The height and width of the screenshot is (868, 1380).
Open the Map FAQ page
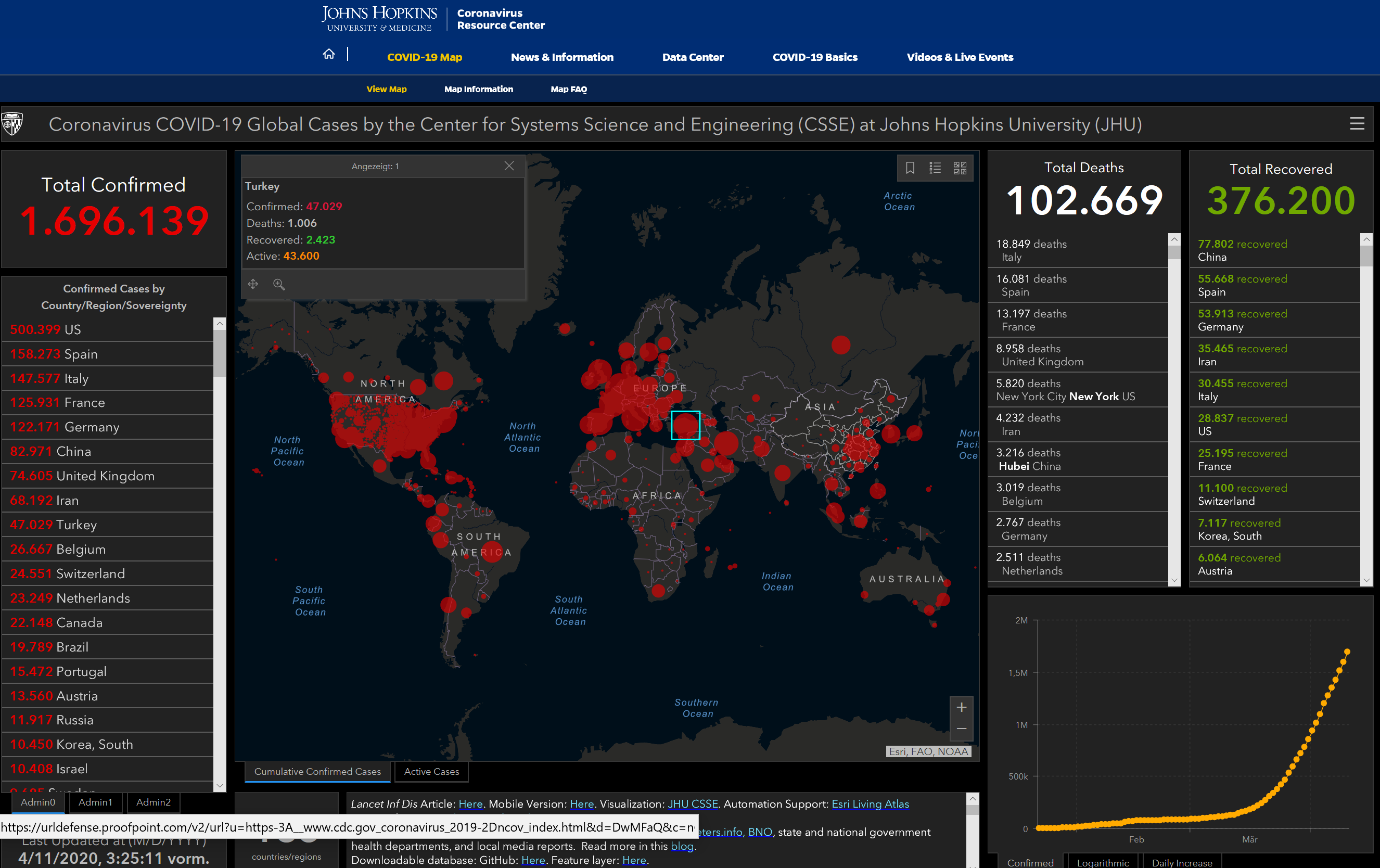tap(569, 90)
